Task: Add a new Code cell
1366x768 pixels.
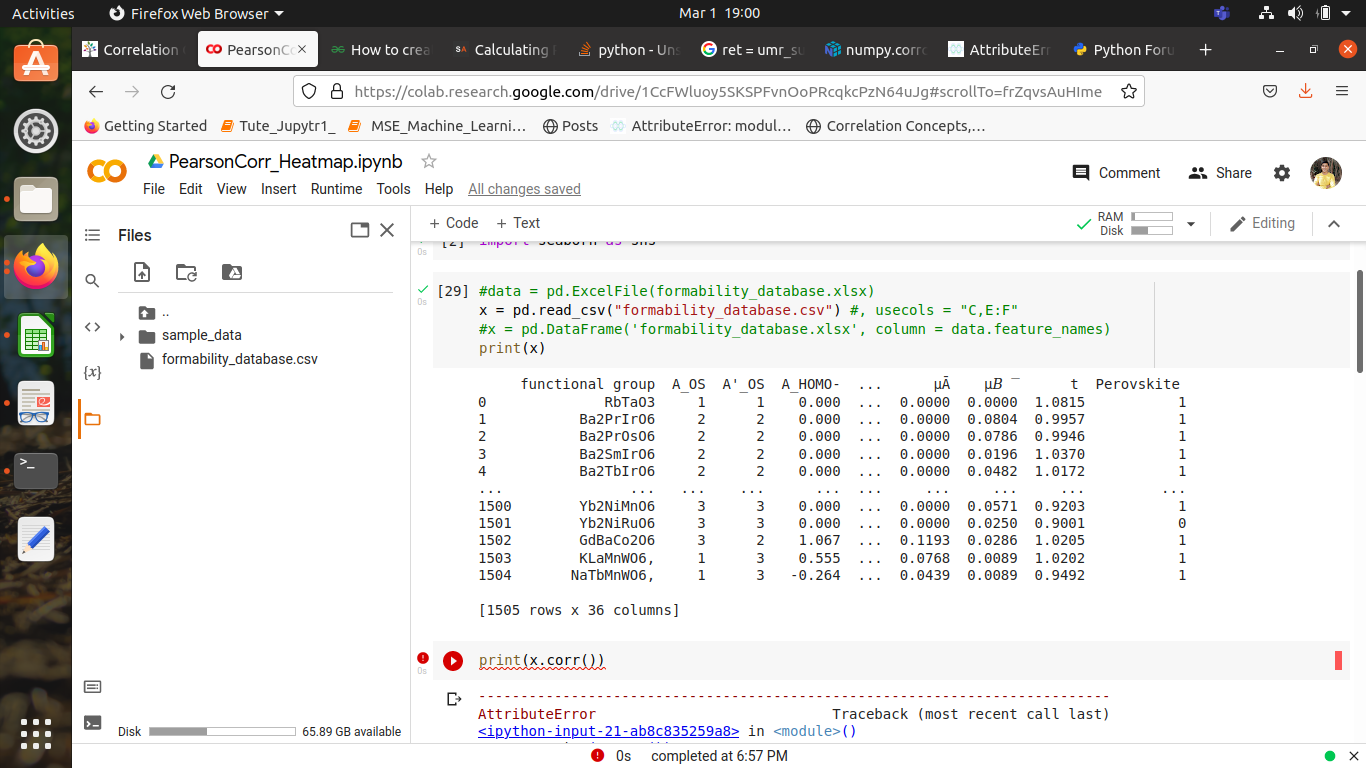Action: pos(453,223)
